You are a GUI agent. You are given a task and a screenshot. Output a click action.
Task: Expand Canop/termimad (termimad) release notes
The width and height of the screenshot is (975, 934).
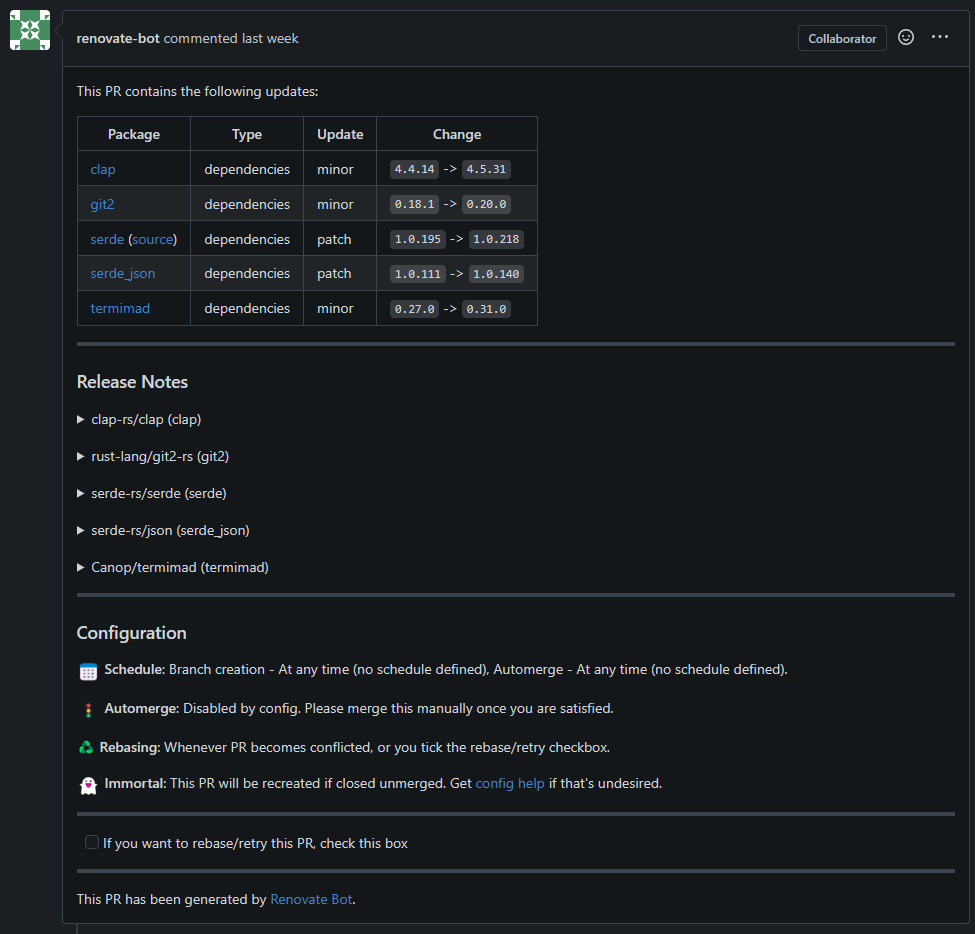(x=173, y=568)
